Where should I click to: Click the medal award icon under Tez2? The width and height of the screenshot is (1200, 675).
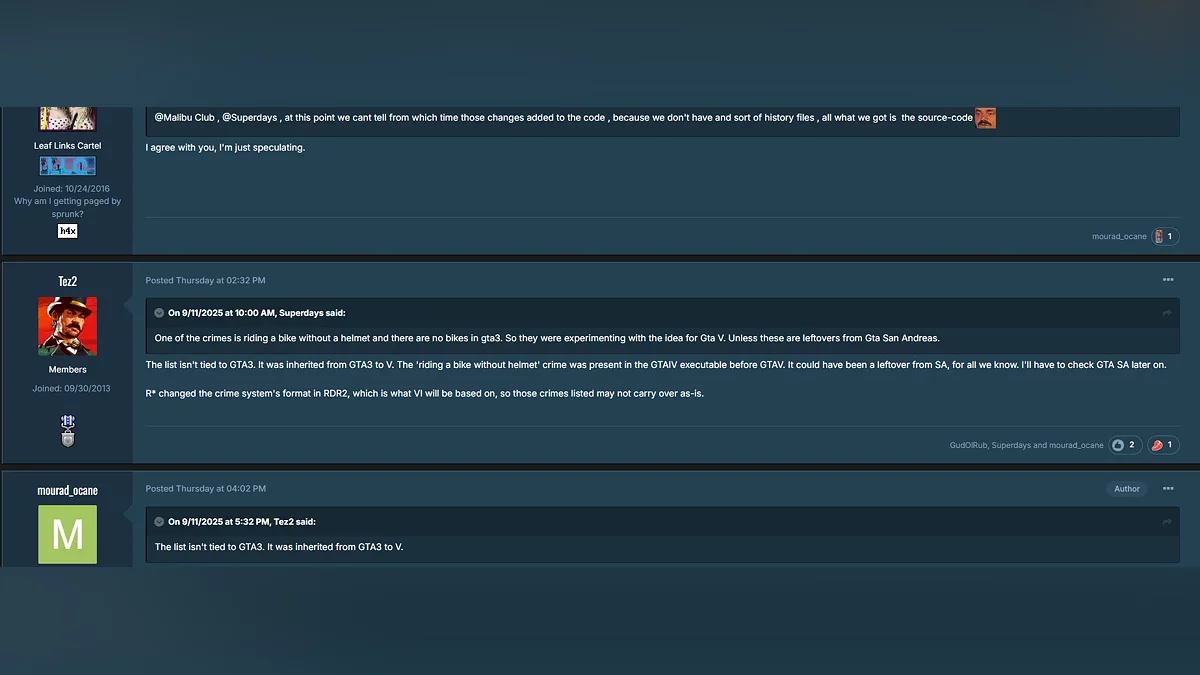pyautogui.click(x=67, y=430)
